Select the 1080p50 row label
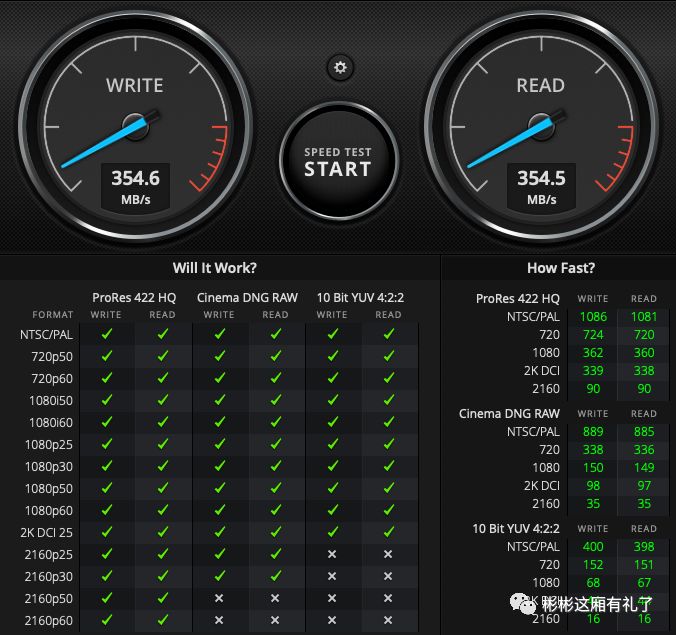The height and width of the screenshot is (635, 676). point(49,488)
